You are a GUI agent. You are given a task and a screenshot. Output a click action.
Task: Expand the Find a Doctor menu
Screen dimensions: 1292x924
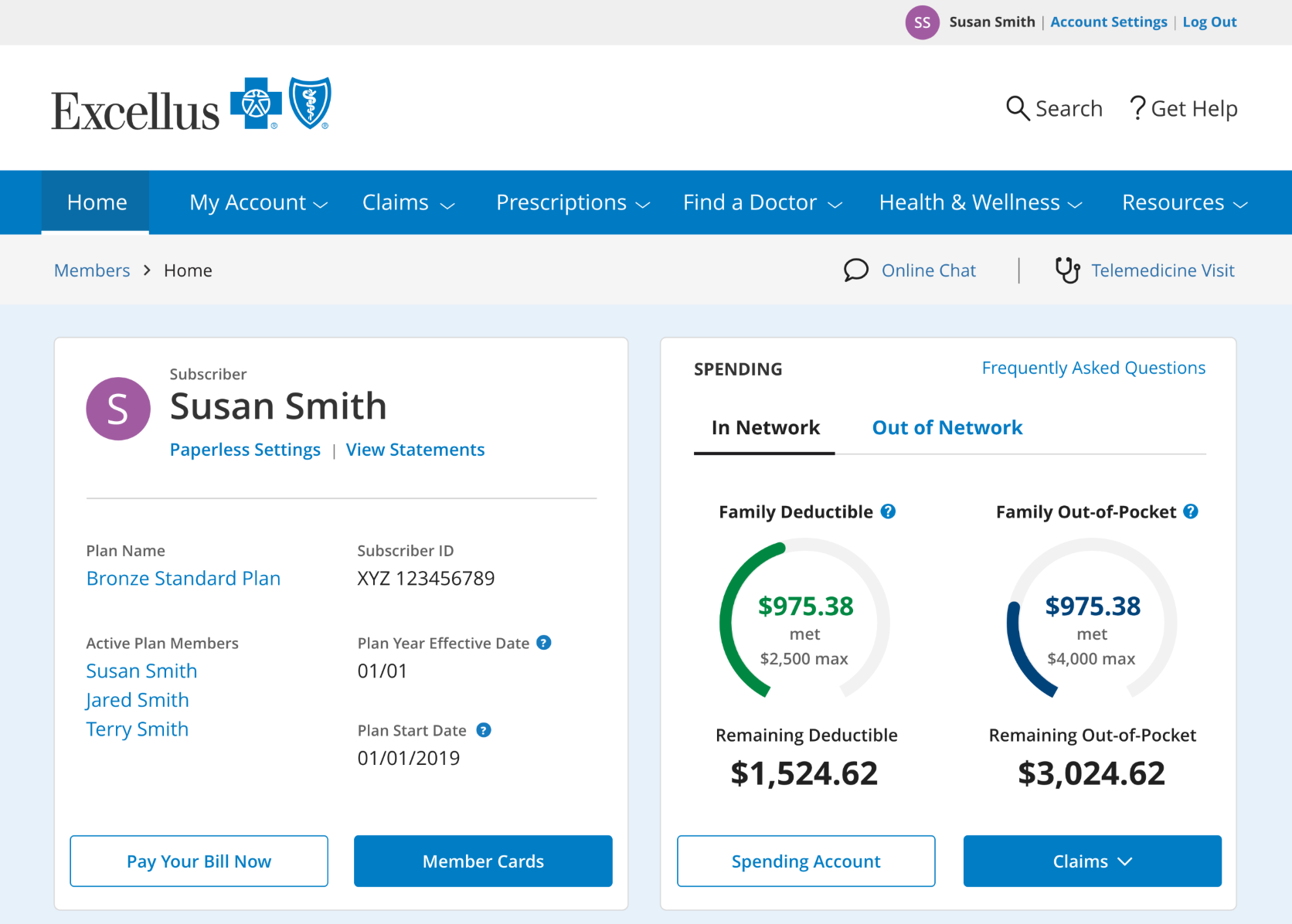[763, 202]
